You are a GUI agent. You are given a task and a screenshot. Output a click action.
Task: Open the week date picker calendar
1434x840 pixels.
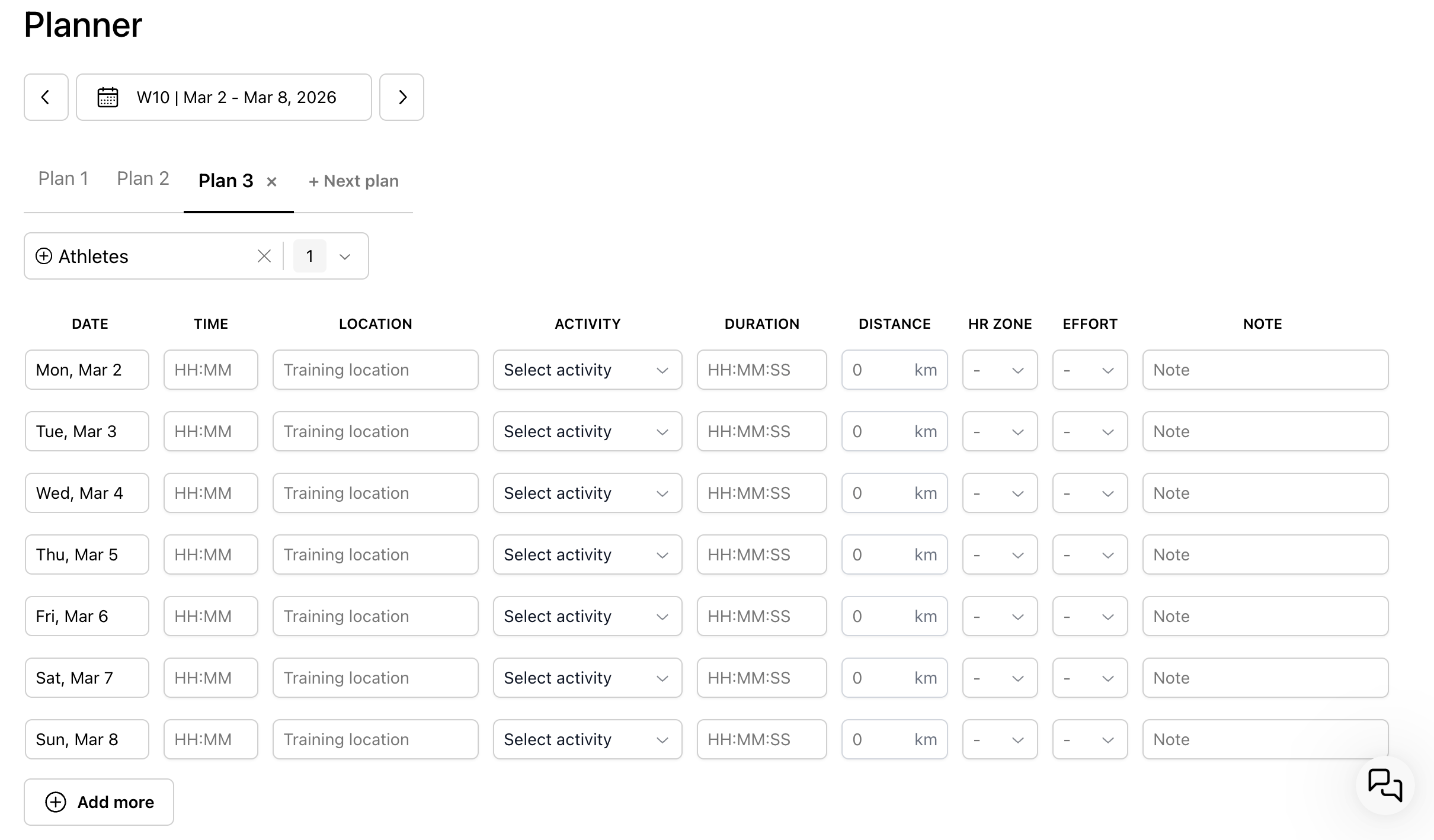coord(108,97)
